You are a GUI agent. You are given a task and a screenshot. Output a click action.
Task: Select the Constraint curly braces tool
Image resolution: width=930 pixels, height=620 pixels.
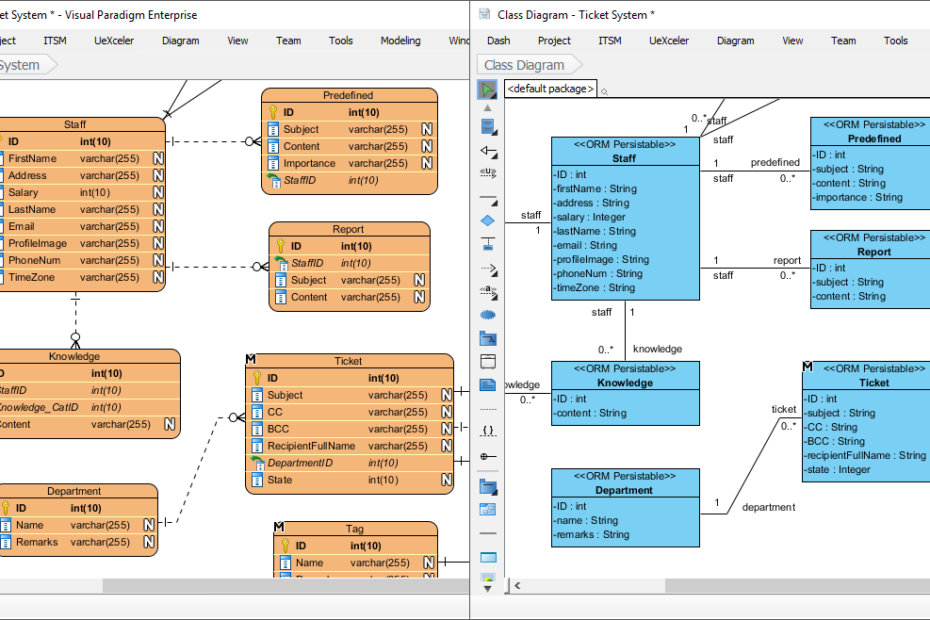click(x=487, y=430)
